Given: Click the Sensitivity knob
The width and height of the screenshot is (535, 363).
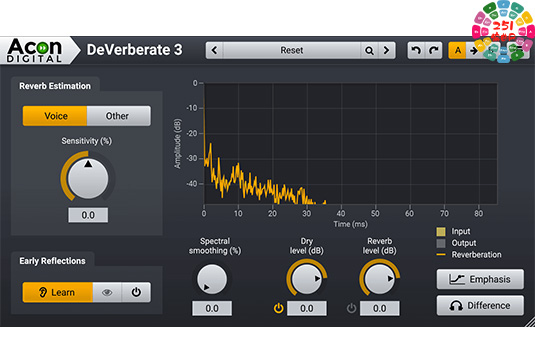Looking at the screenshot, I should point(88,178).
